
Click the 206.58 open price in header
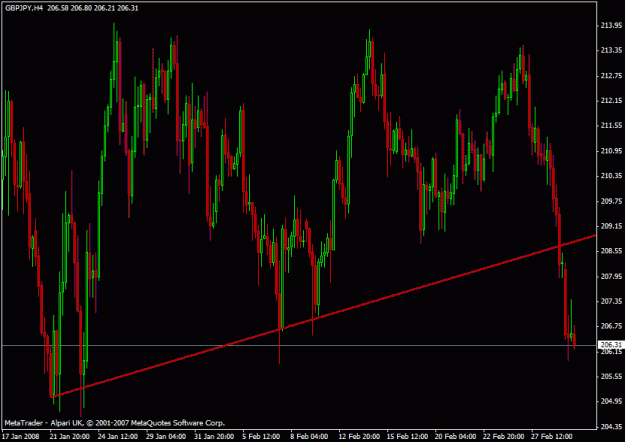[x=58, y=8]
